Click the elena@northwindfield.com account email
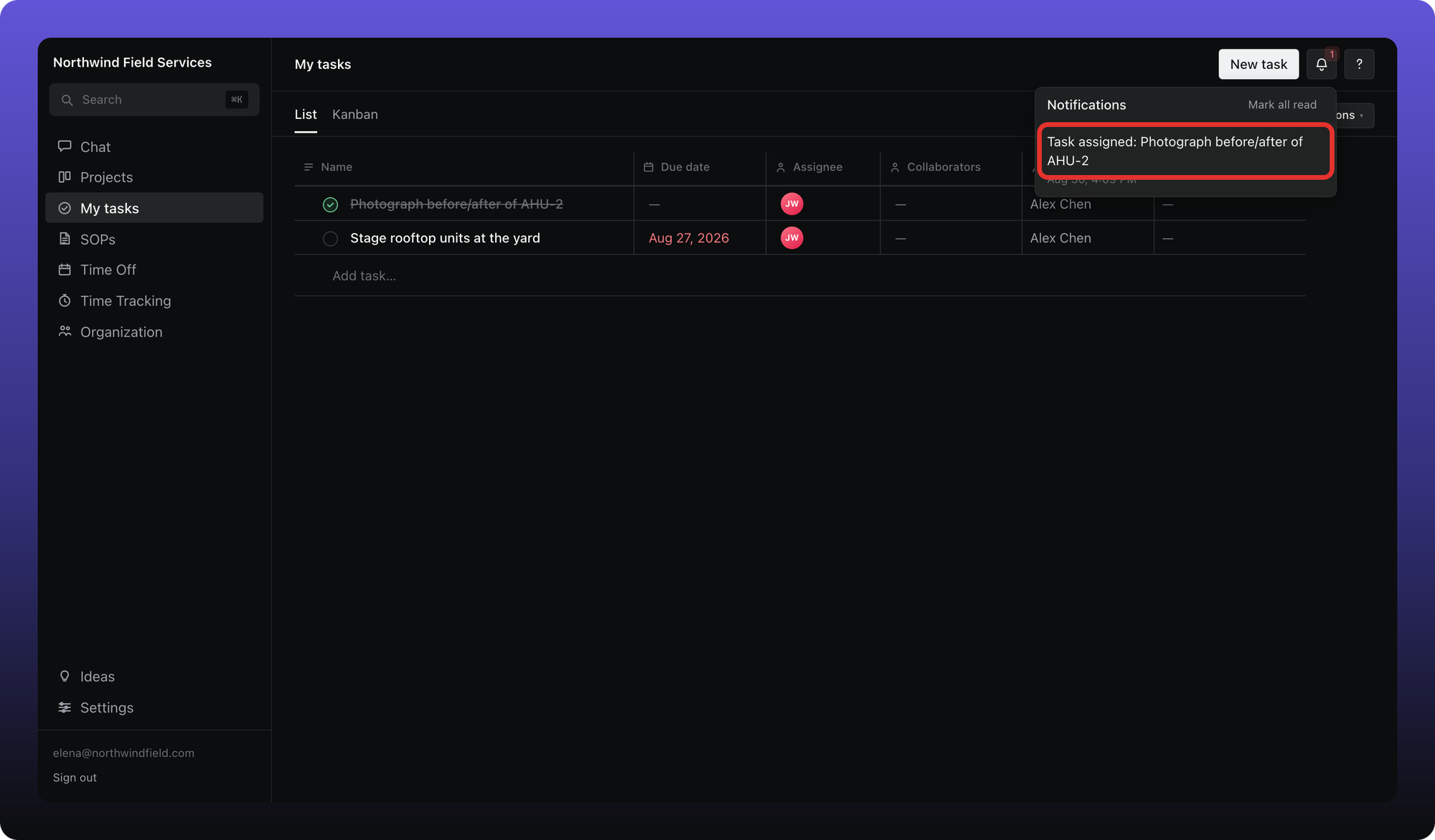1435x840 pixels. tap(123, 753)
